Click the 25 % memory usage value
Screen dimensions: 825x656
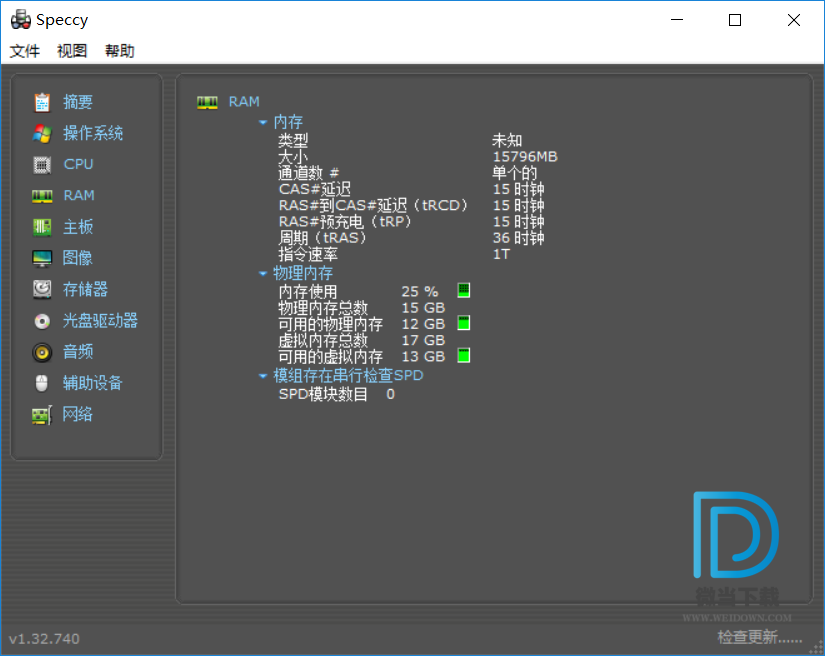[x=419, y=291]
